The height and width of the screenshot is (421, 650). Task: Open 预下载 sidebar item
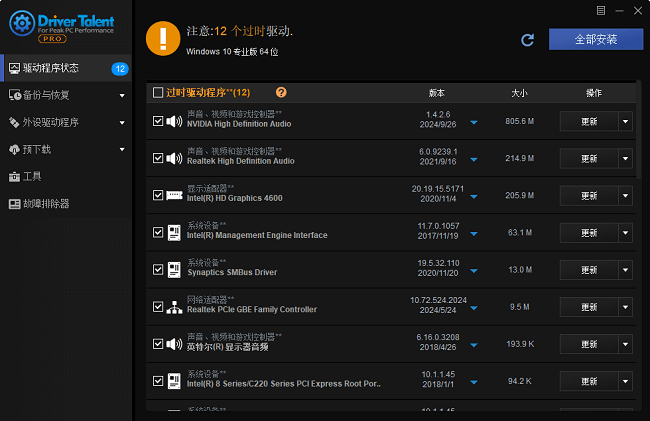coord(66,149)
